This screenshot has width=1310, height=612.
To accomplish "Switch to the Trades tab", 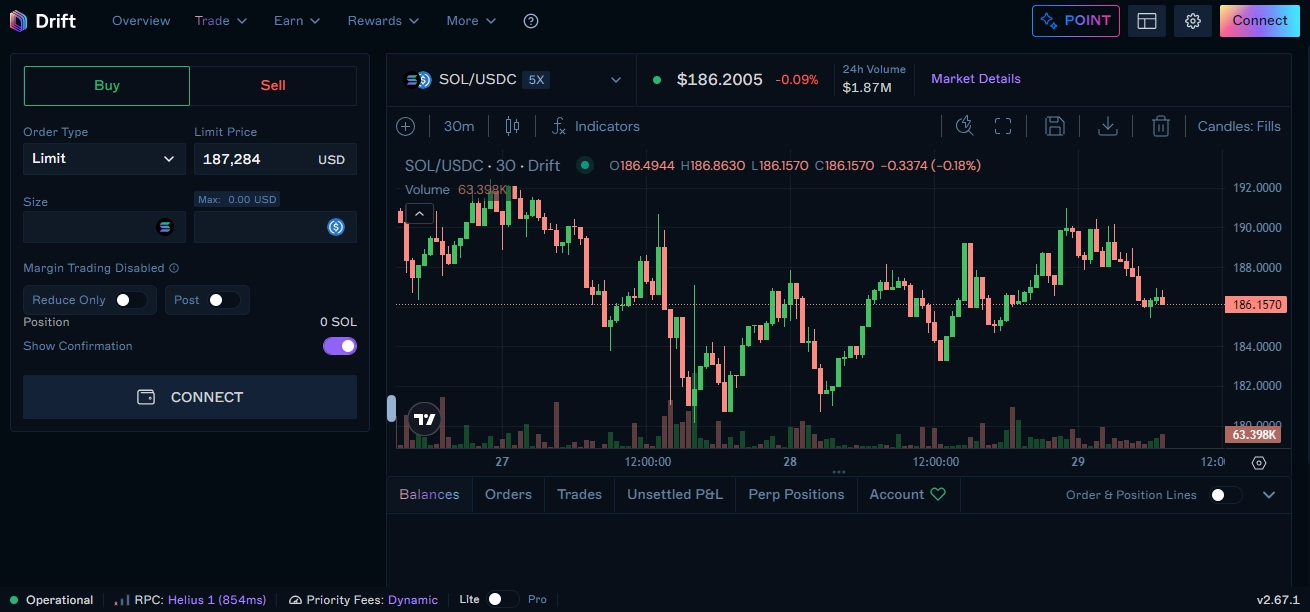I will [x=579, y=494].
